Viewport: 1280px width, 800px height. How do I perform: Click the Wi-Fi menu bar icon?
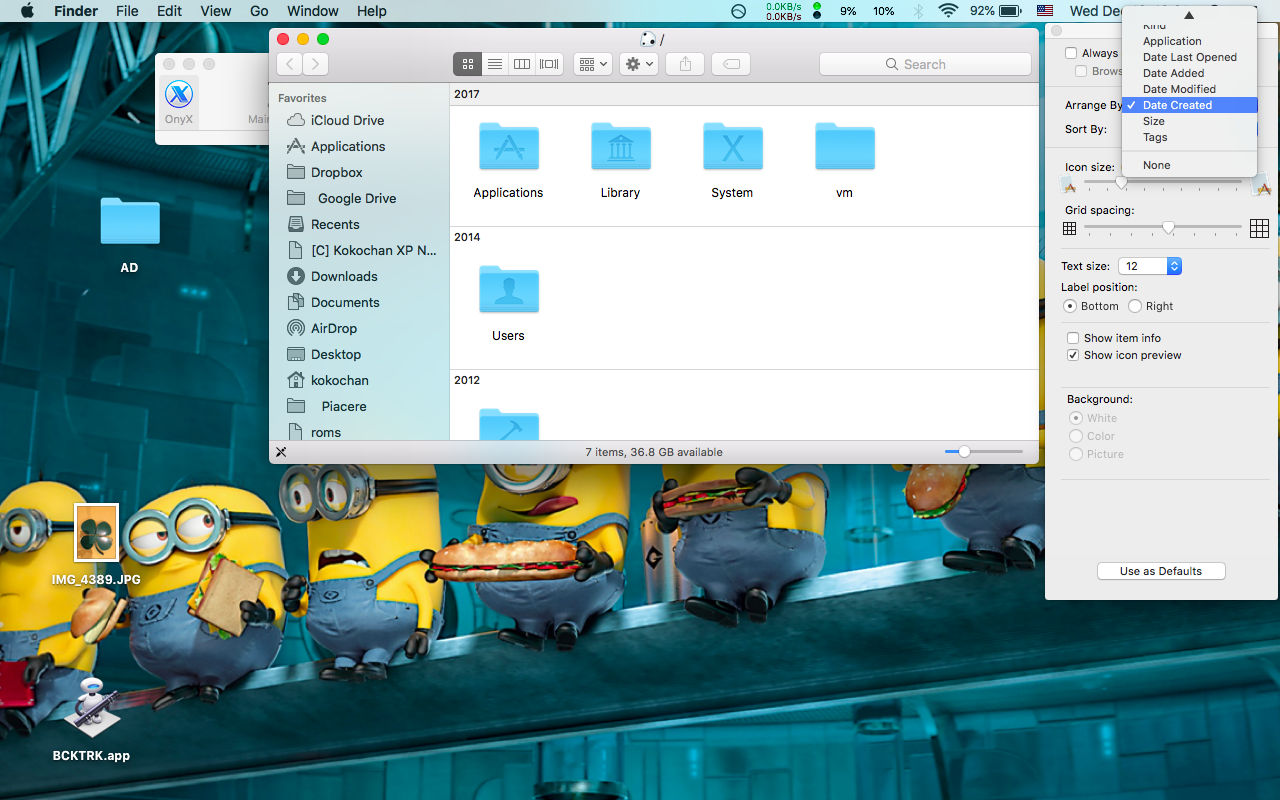[947, 11]
